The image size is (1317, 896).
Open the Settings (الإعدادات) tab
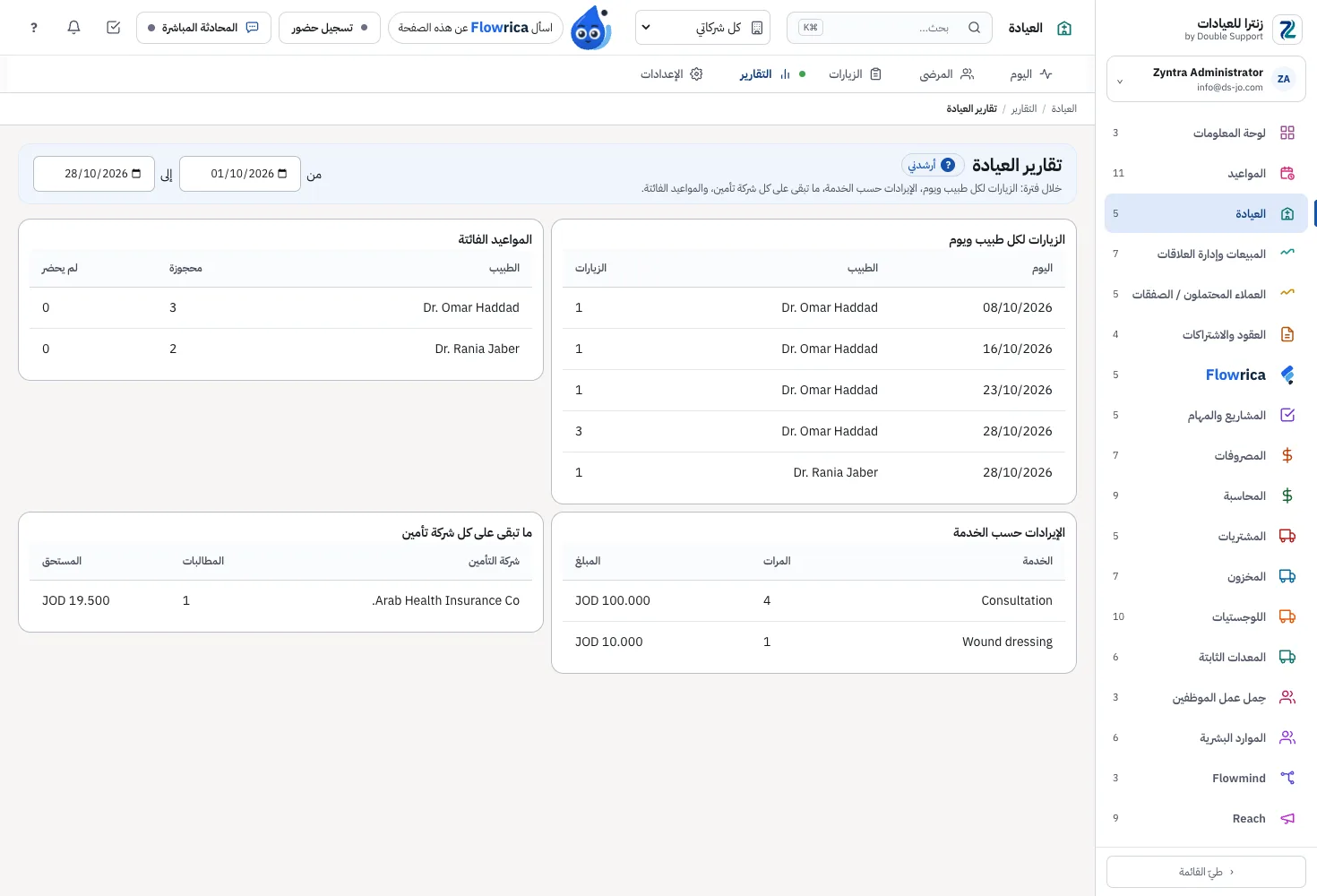coord(671,74)
